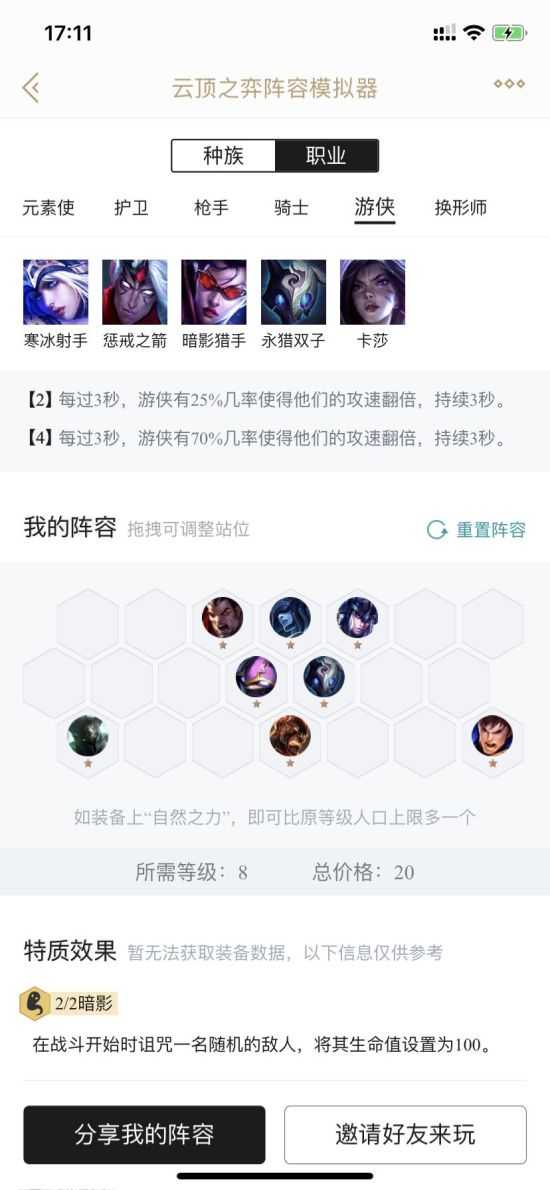Tap the 暗影 trait badge icon
550x1190 pixels.
click(34, 1004)
